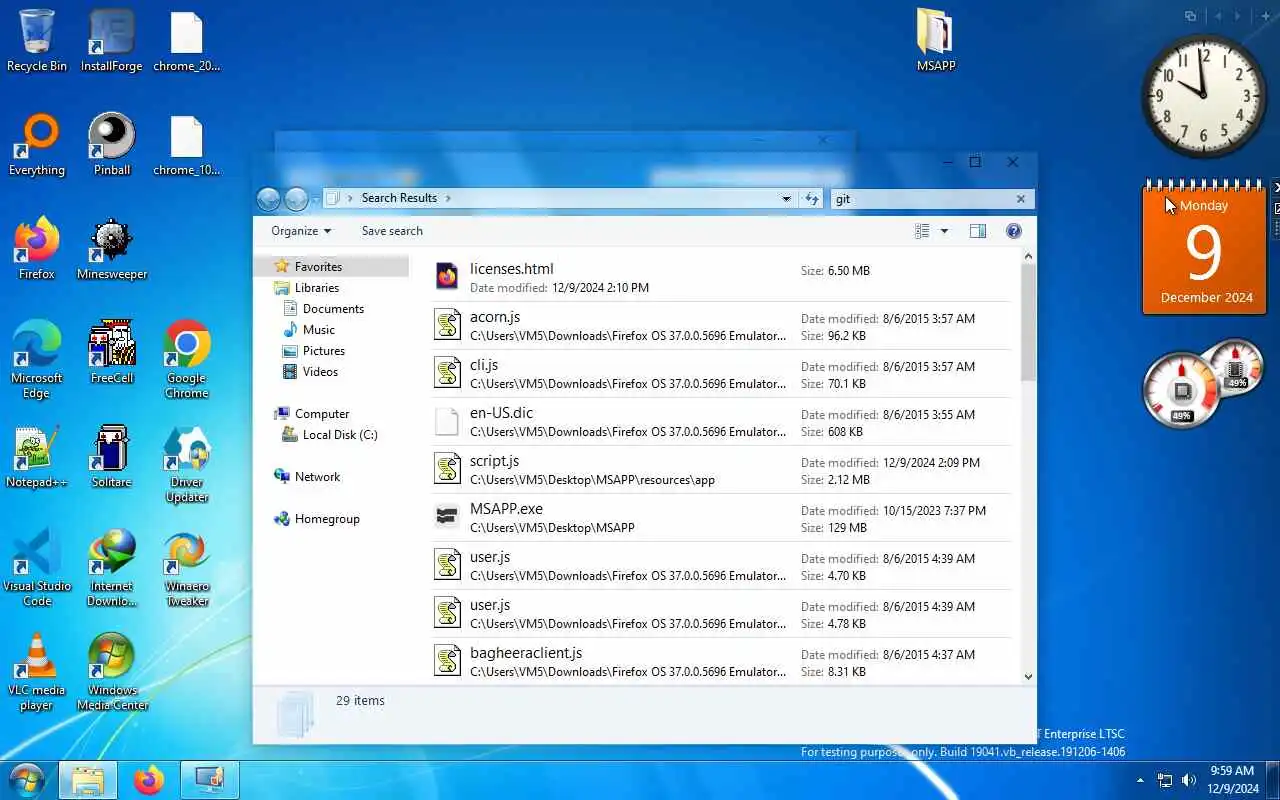Launch Driver Updater desktop shortcut
1280x800 pixels.
pyautogui.click(x=187, y=465)
